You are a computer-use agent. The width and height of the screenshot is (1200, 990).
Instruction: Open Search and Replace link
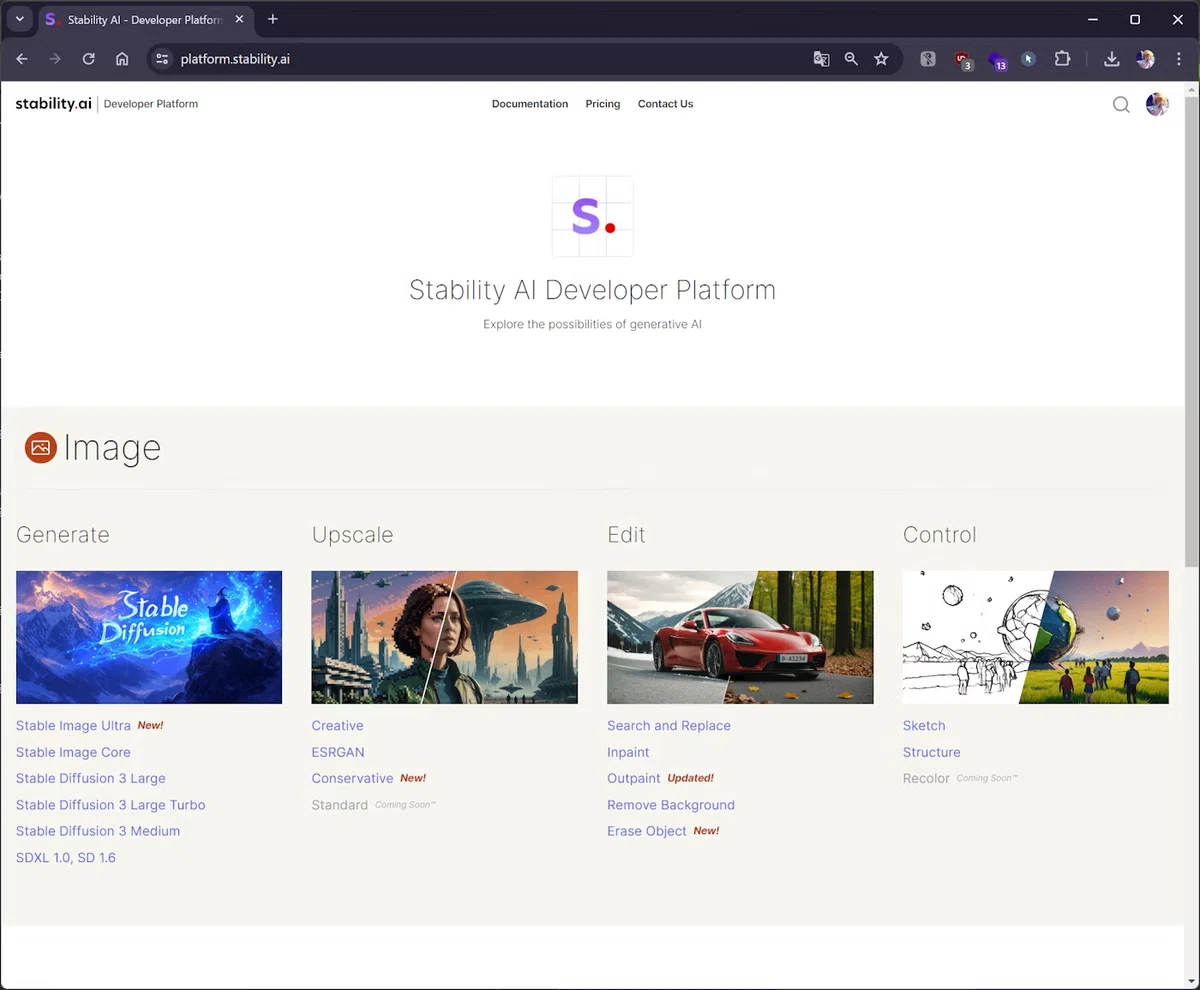click(669, 726)
